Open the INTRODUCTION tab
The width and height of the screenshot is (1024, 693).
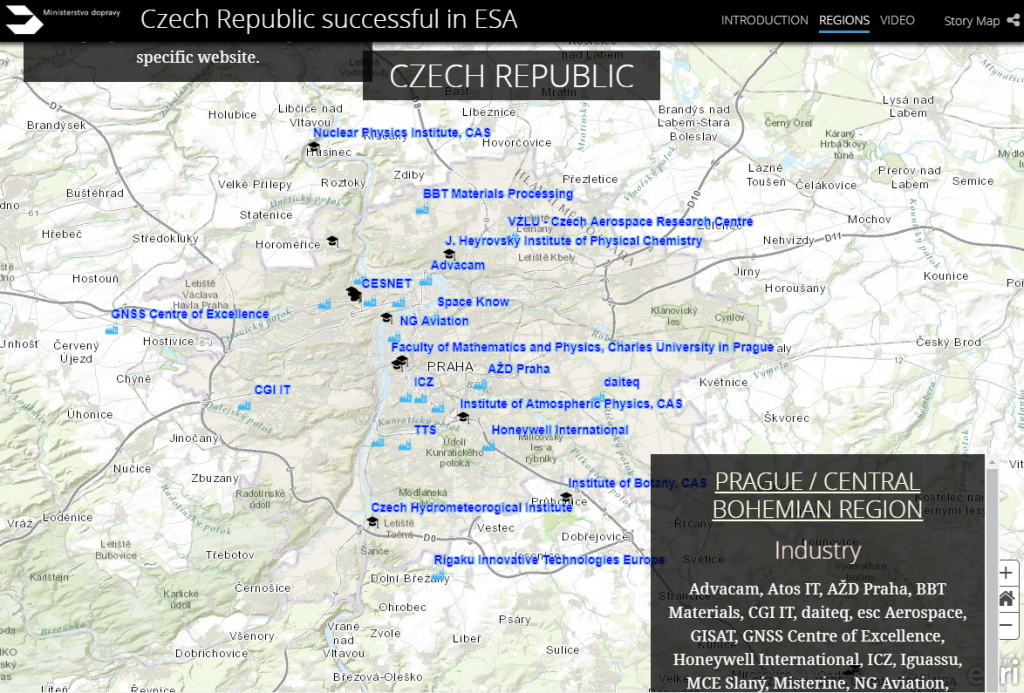tap(764, 20)
